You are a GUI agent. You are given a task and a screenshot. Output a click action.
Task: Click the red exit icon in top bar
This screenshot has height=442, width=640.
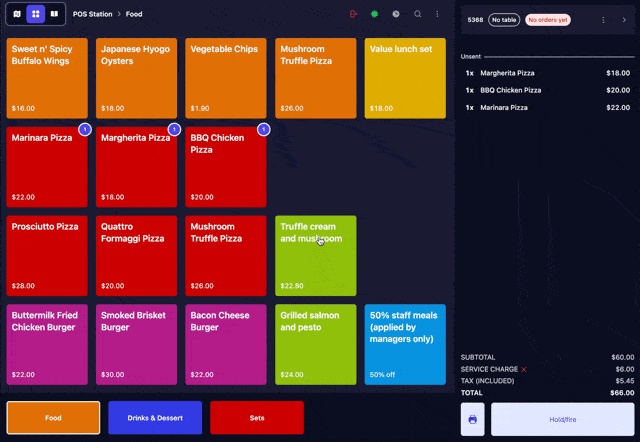(x=354, y=14)
